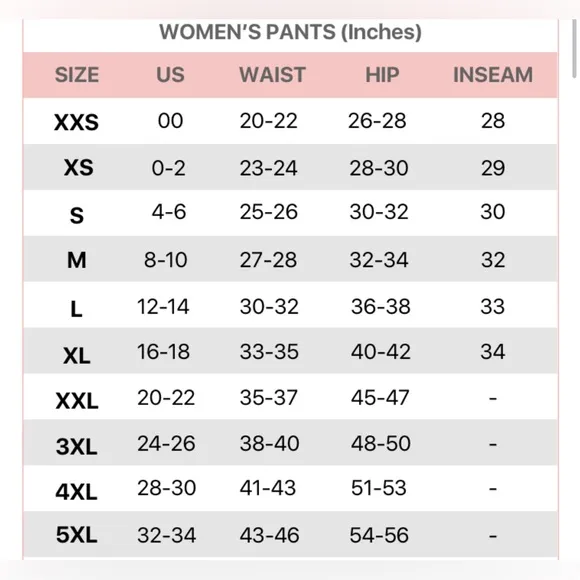Click the INSEAM column header

[x=493, y=75]
